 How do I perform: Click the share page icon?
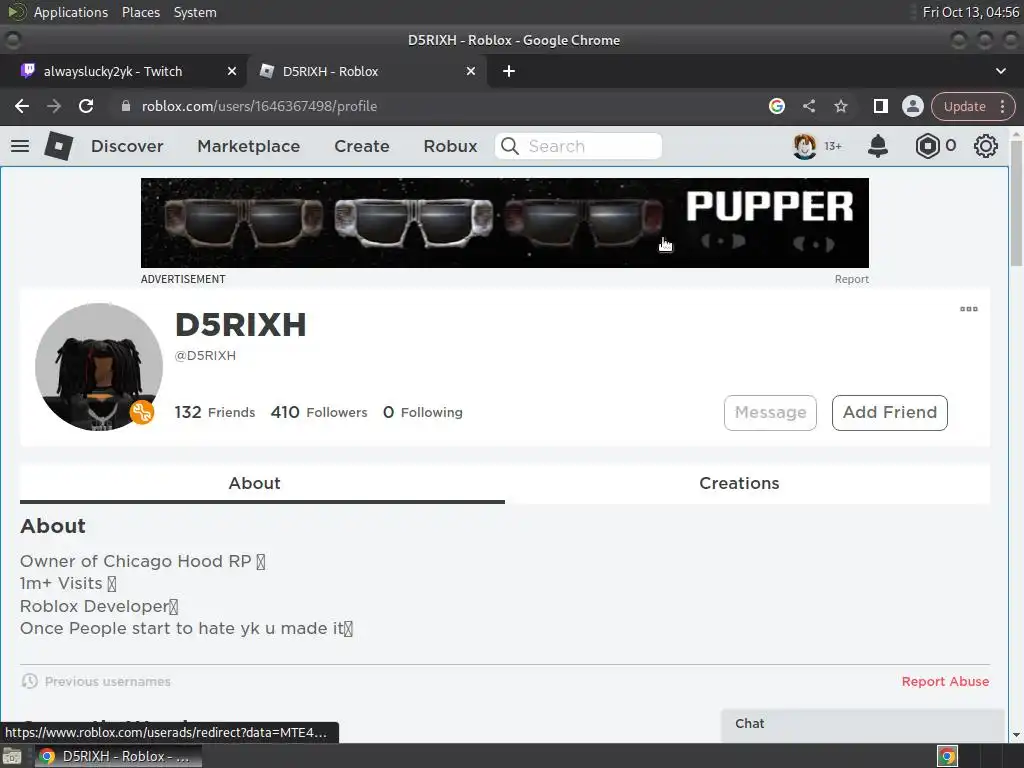pos(808,106)
